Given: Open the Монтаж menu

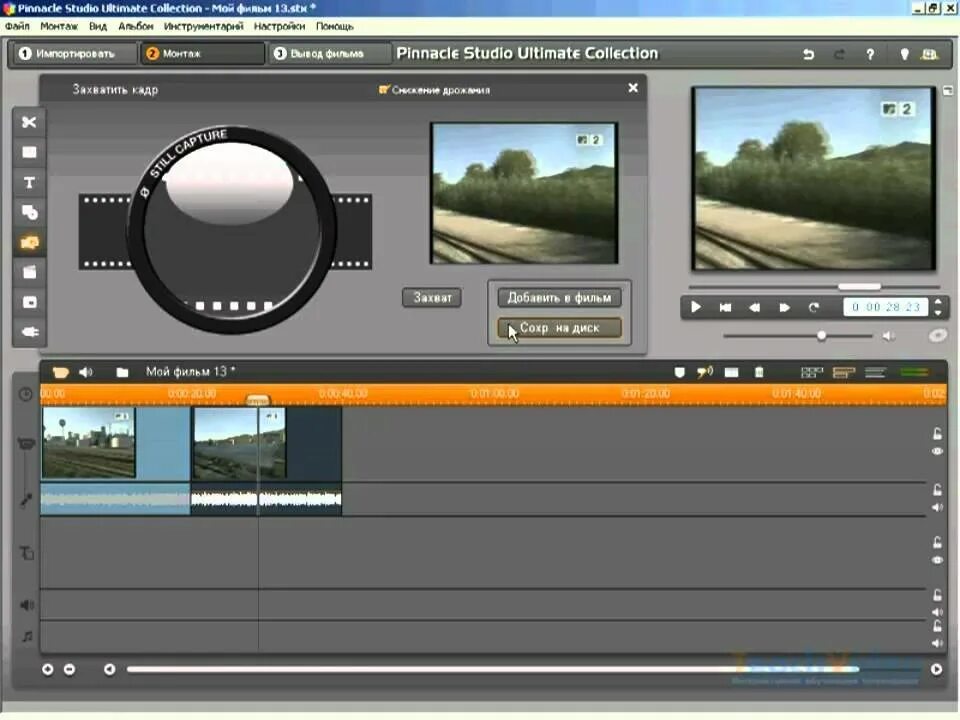Looking at the screenshot, I should (x=59, y=26).
